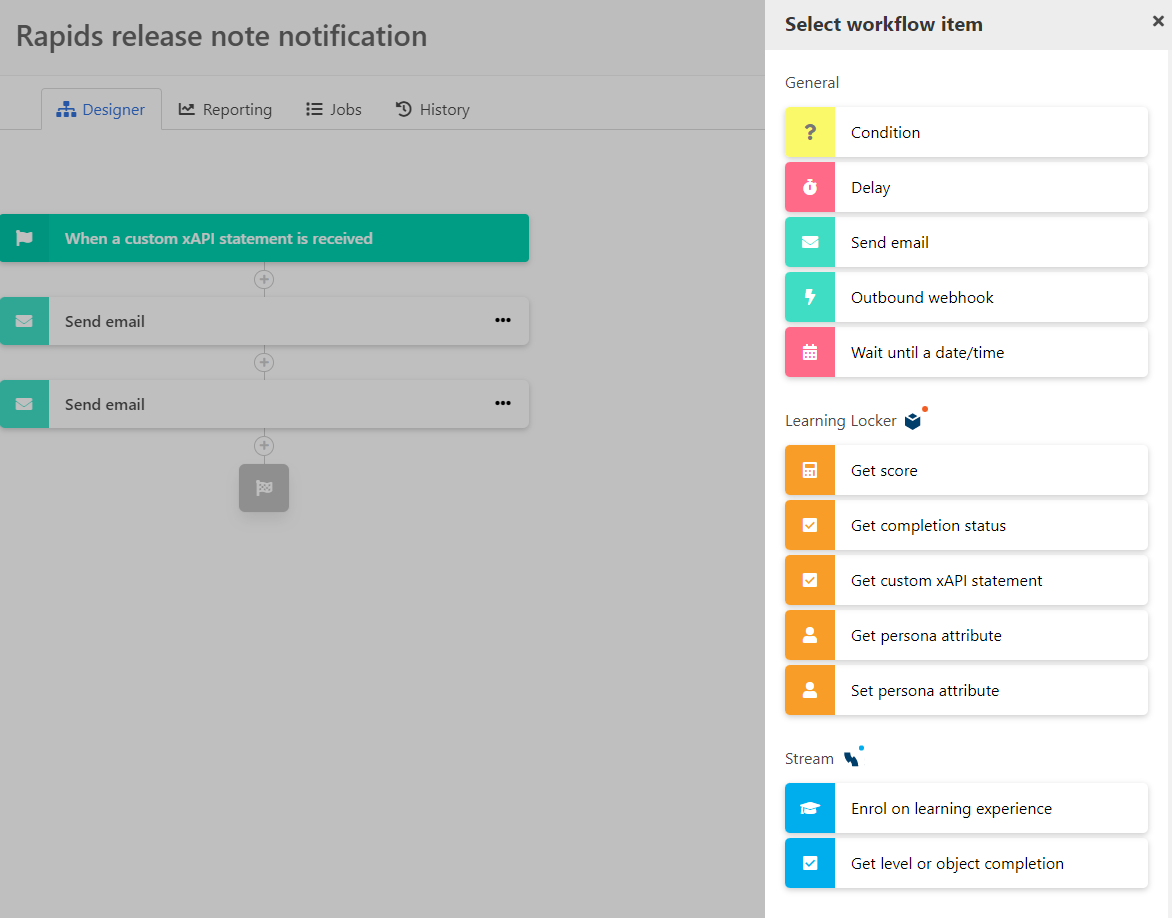Switch to the Reporting tab
This screenshot has height=918, width=1172.
pos(226,110)
